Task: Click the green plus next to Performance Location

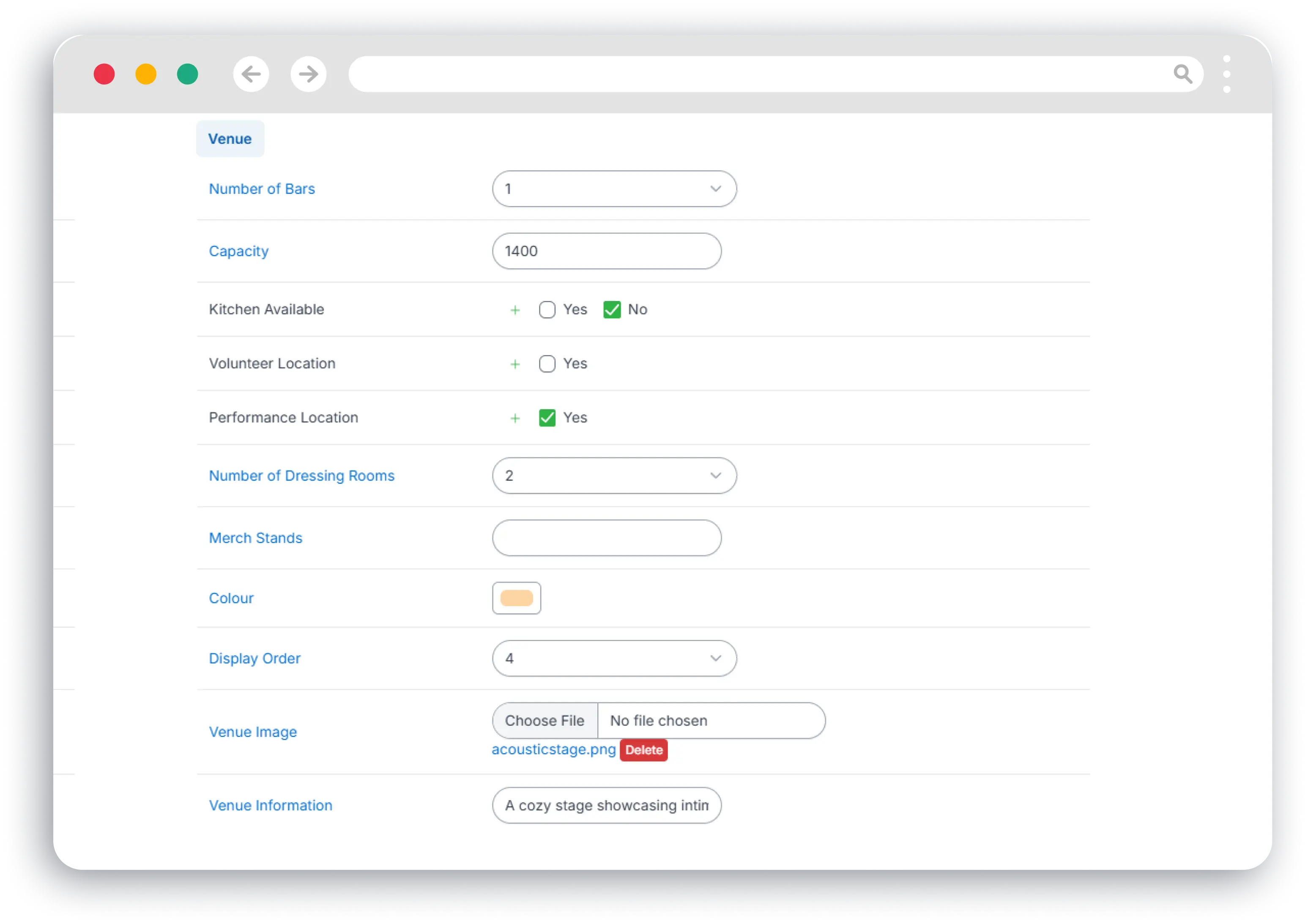Action: click(x=515, y=418)
